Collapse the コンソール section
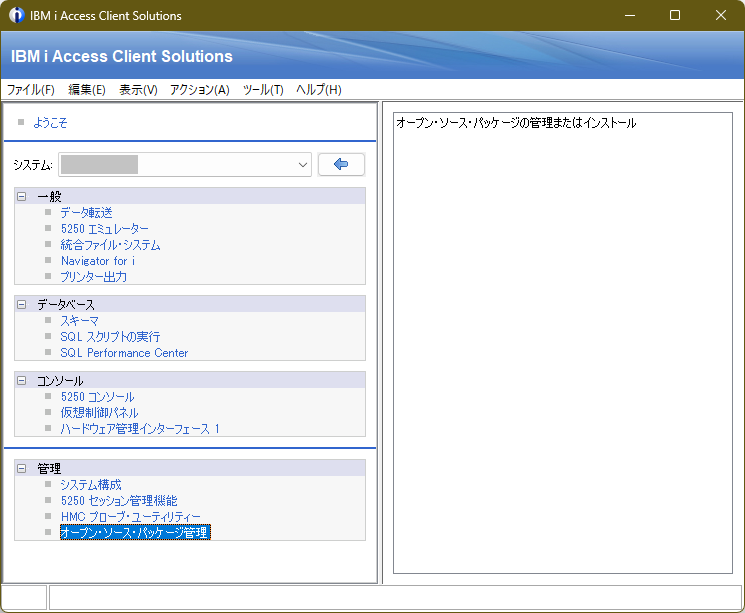This screenshot has height=613, width=745. click(22, 381)
